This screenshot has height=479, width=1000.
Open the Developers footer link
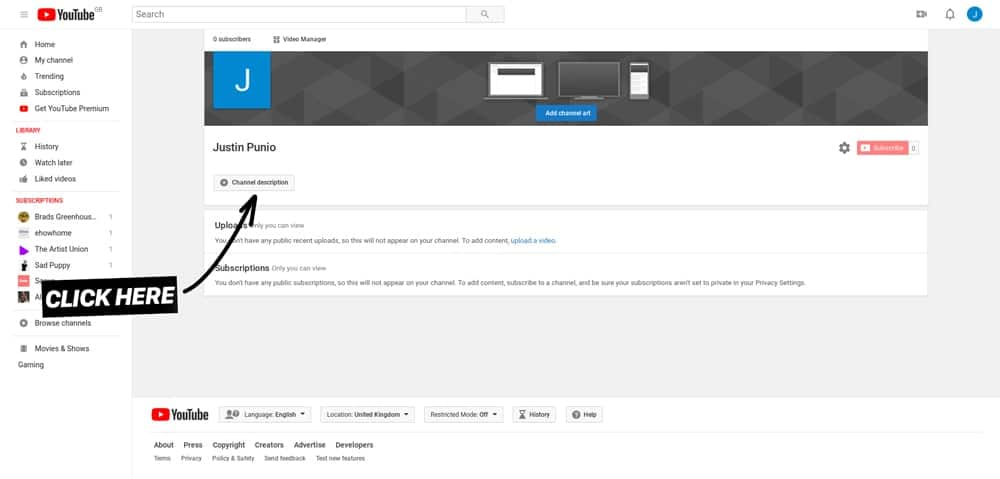click(355, 445)
